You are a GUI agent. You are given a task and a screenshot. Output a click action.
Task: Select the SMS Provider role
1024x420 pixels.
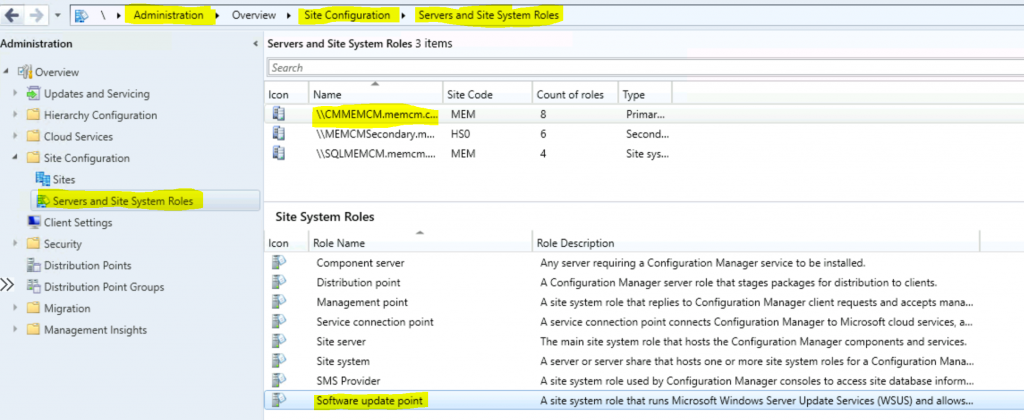pyautogui.click(x=643, y=381)
